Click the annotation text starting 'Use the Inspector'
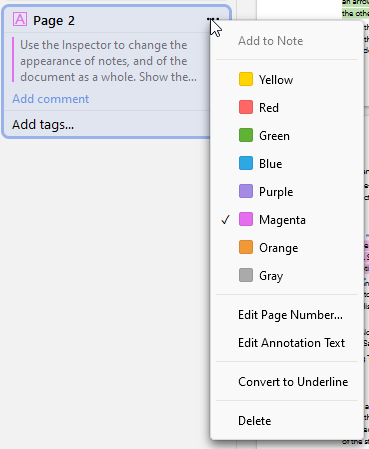 click(x=108, y=61)
